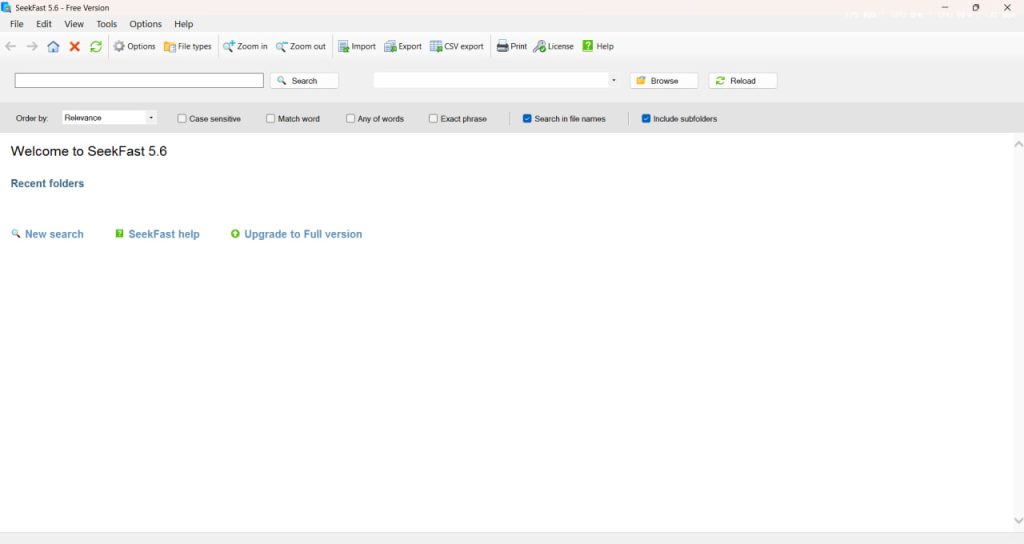Click CSV export toolbar button
Viewport: 1024px width, 544px height.
tap(456, 46)
